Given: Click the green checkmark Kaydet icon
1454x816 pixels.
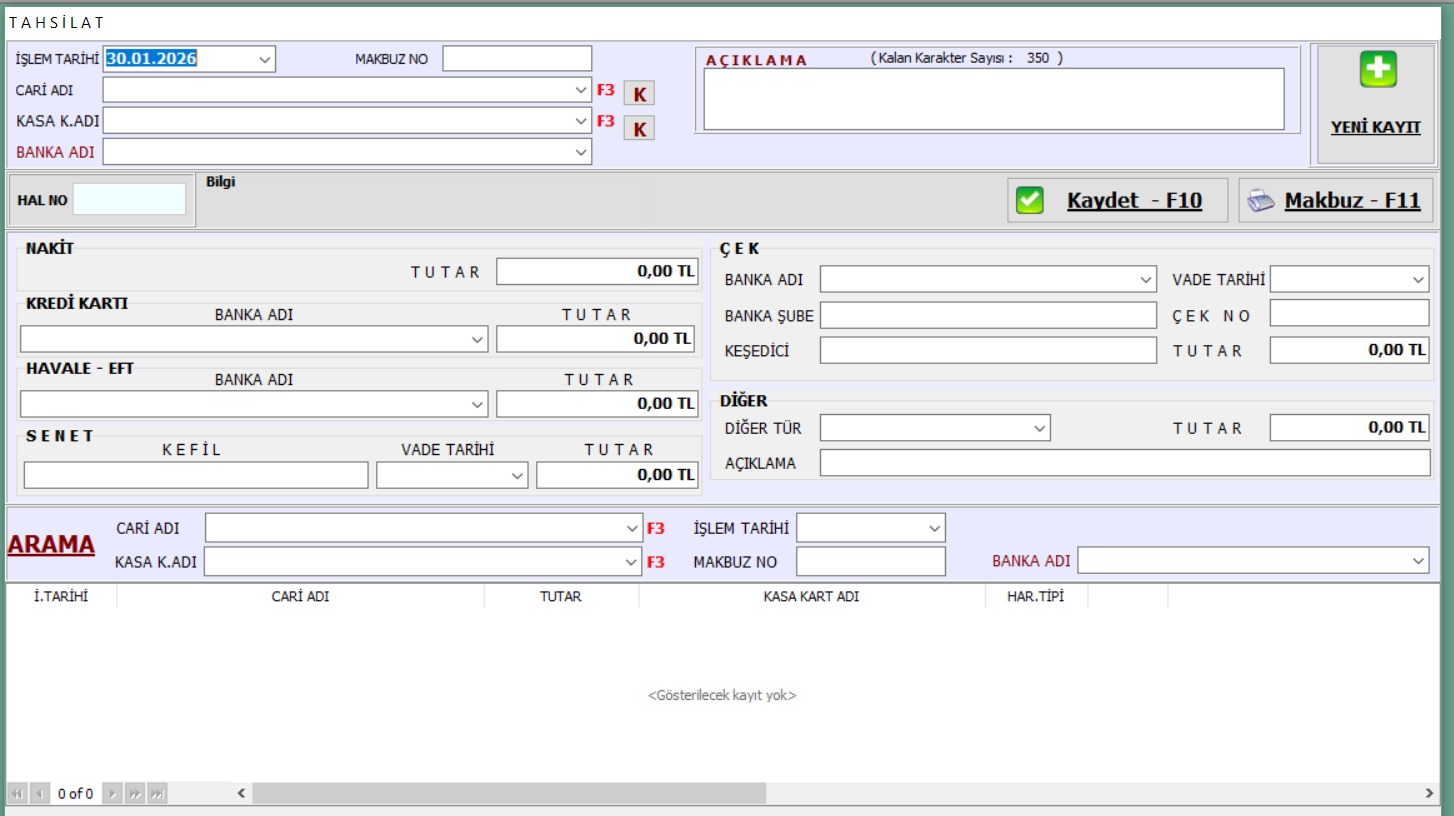Looking at the screenshot, I should 1029,200.
